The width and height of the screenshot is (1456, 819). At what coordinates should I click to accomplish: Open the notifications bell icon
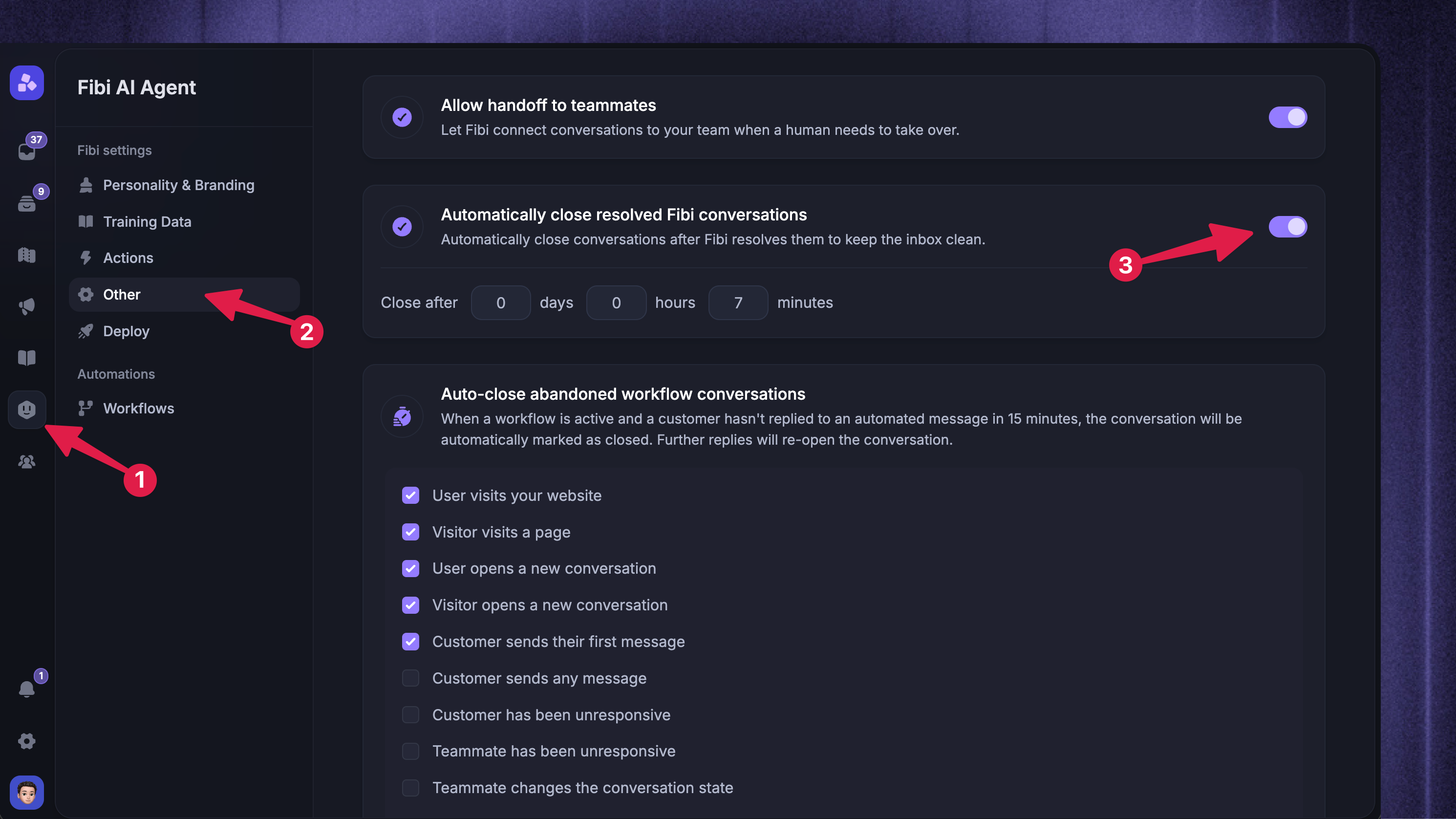click(26, 689)
